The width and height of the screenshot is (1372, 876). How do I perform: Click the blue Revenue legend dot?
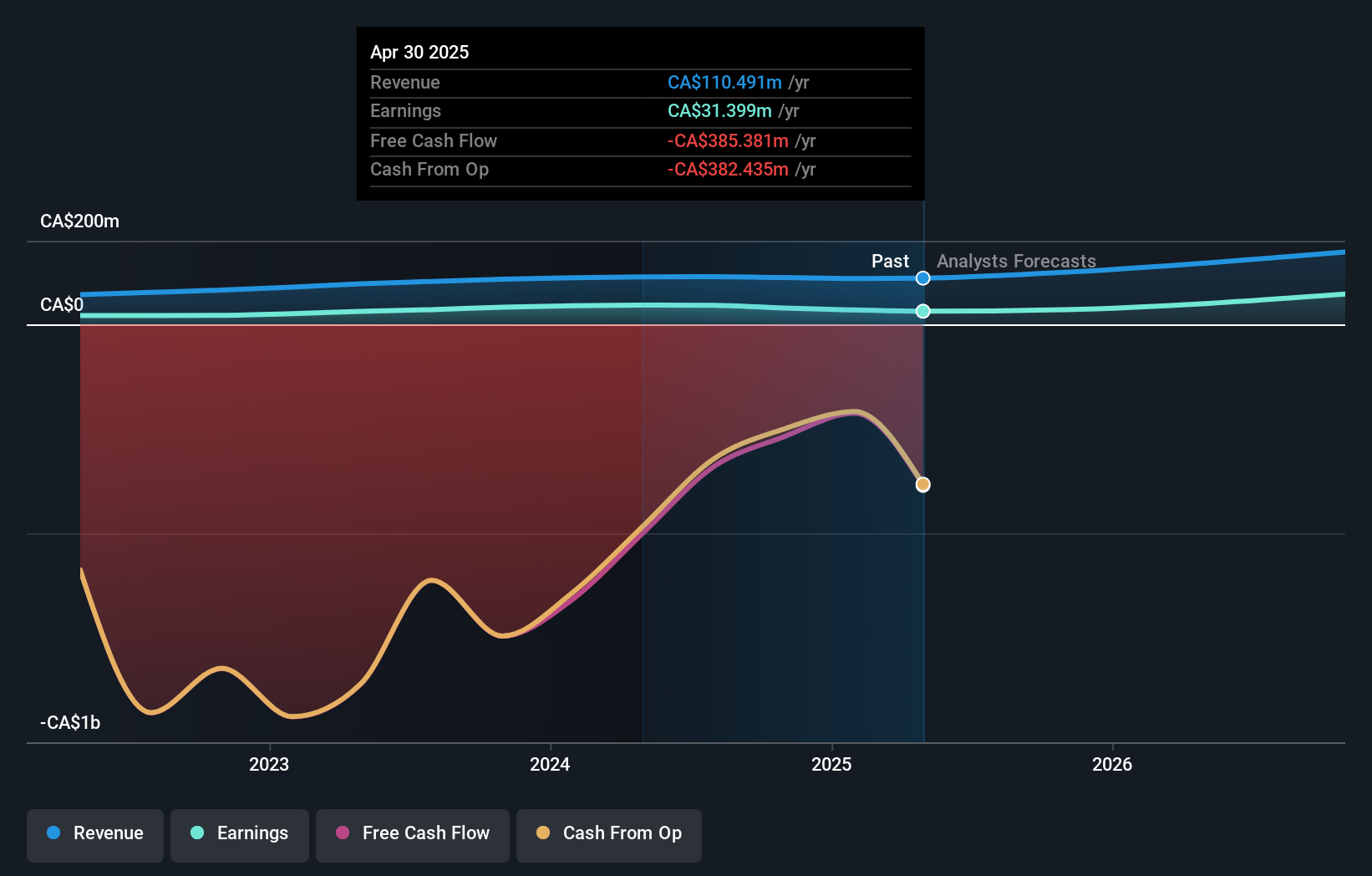point(53,833)
